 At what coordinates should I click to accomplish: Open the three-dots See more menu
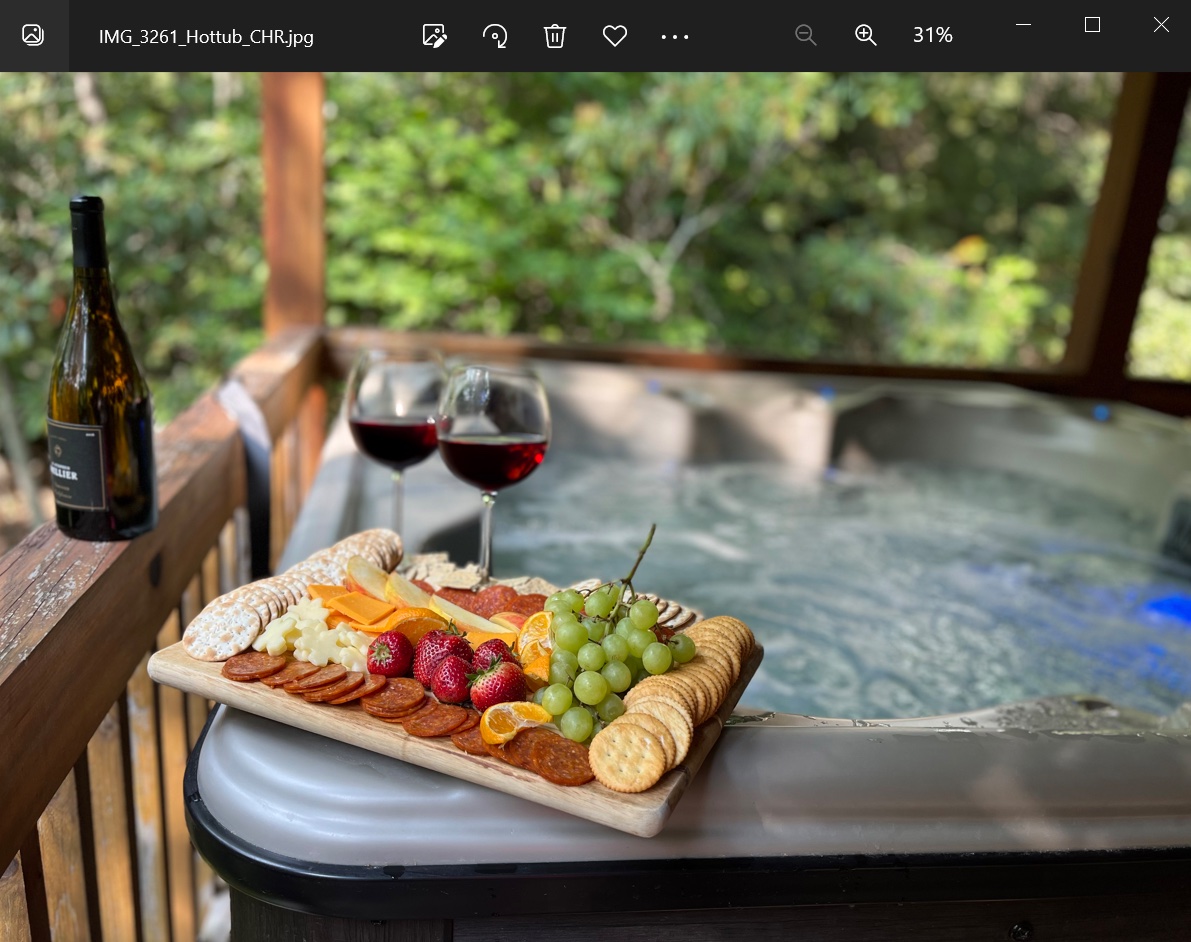674,36
